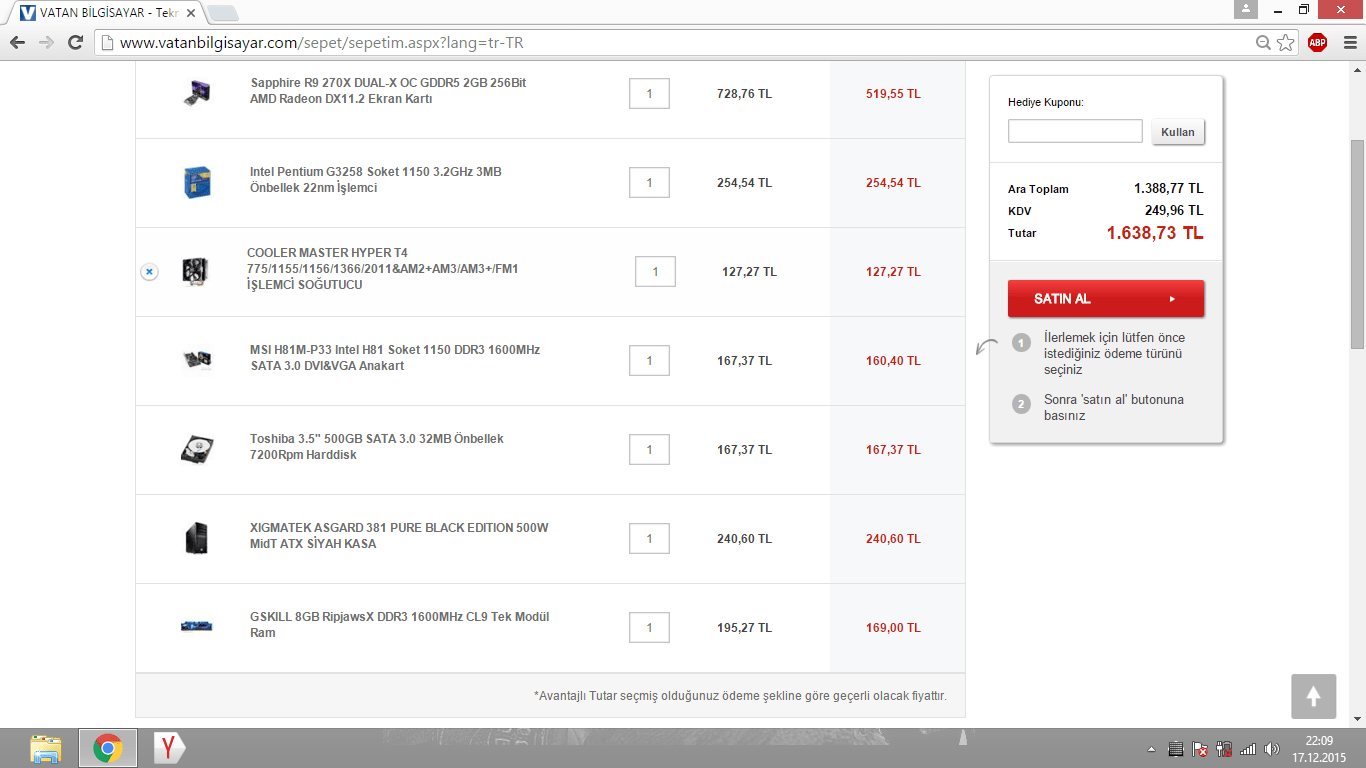The height and width of the screenshot is (768, 1366).
Task: Open a new browser tab
Action: tap(222, 13)
